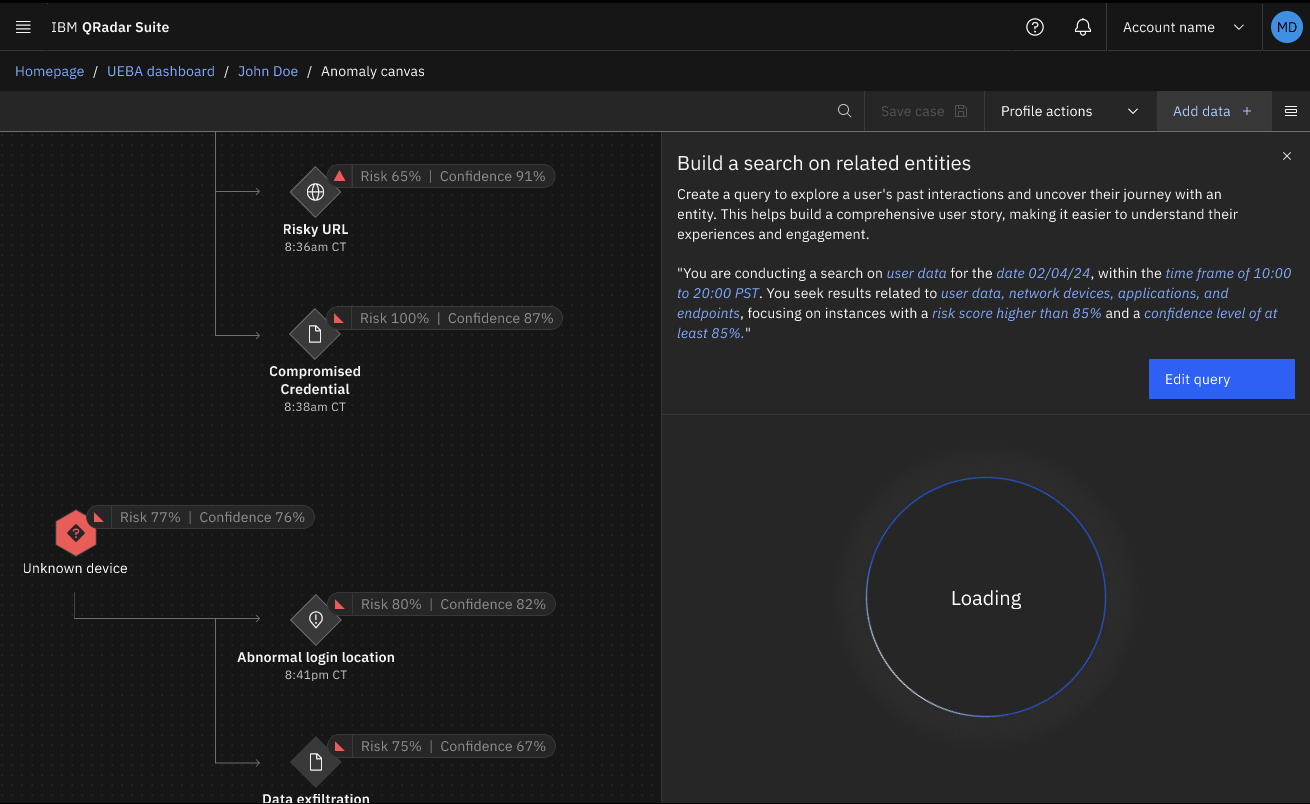Click the MD user avatar

pos(1285,27)
